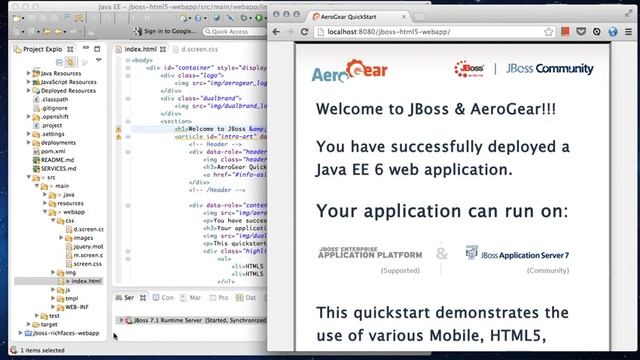Click the Pocket extension icon in Chrome
Viewport: 640px width, 360px height.
click(x=581, y=31)
